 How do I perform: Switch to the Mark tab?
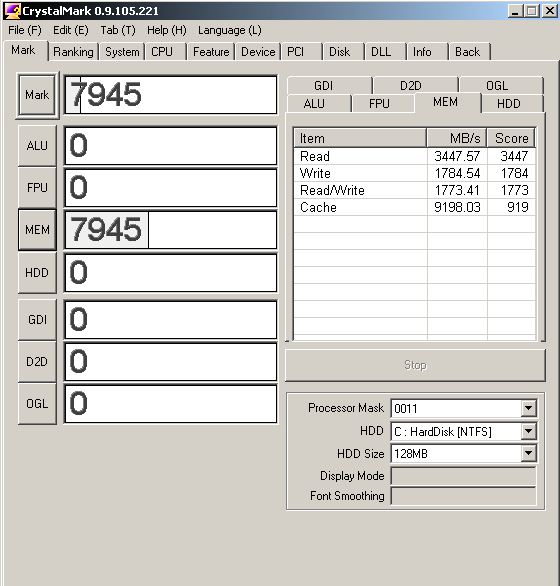24,50
